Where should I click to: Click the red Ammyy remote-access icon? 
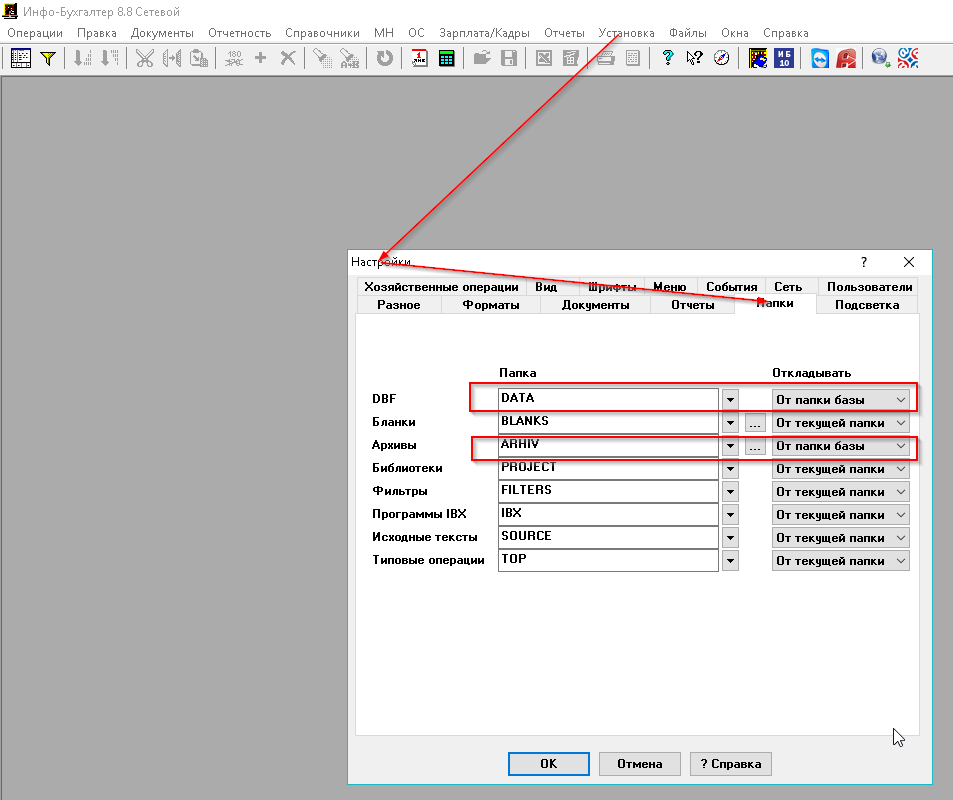tap(846, 58)
